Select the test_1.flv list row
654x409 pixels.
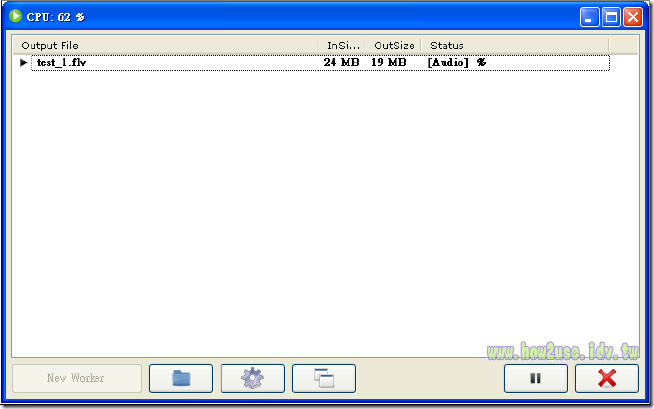pyautogui.click(x=320, y=63)
